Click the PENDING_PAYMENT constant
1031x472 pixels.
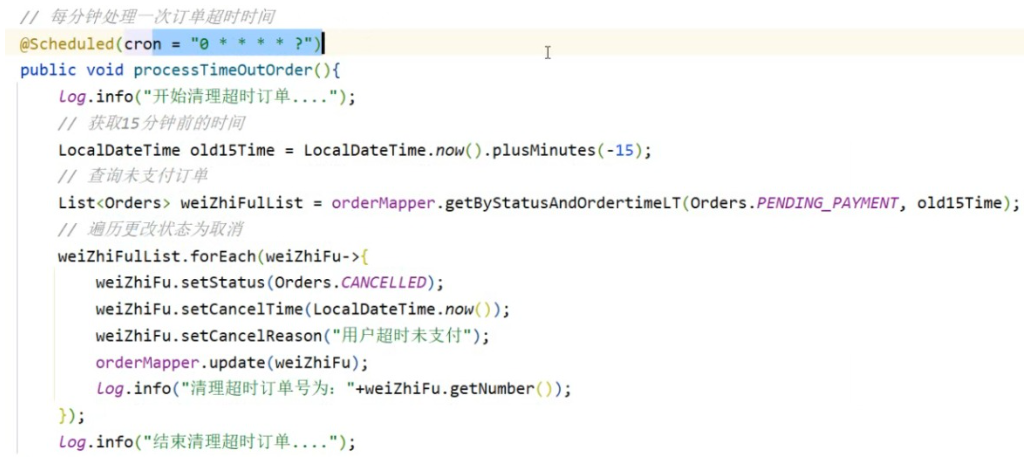(813, 203)
